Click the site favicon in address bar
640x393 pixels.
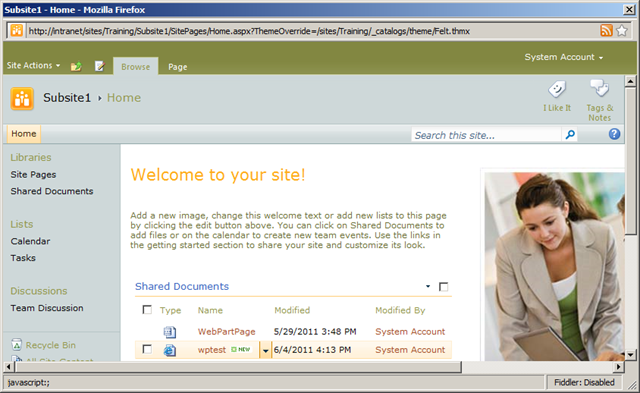point(17,31)
